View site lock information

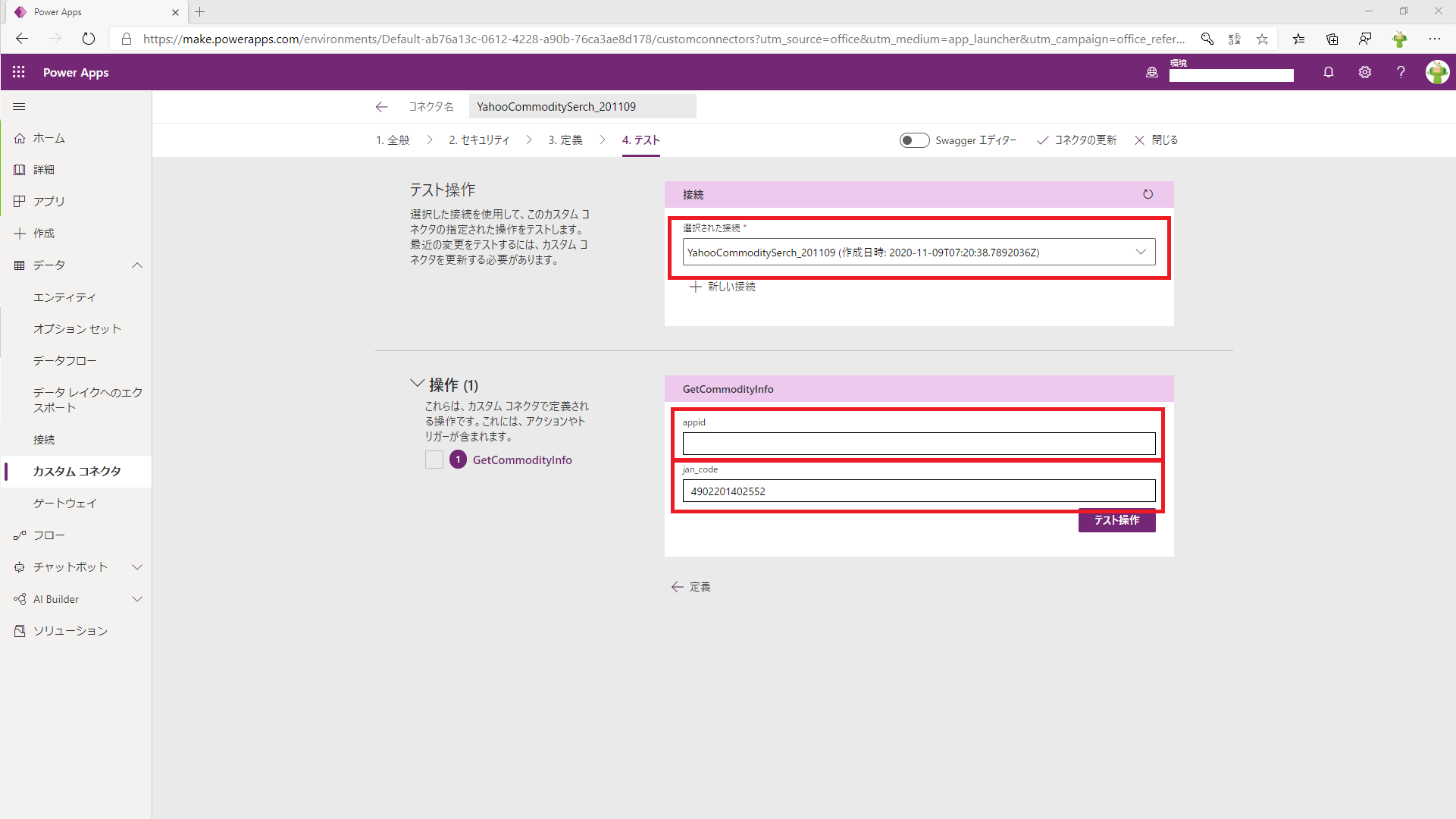coord(127,39)
